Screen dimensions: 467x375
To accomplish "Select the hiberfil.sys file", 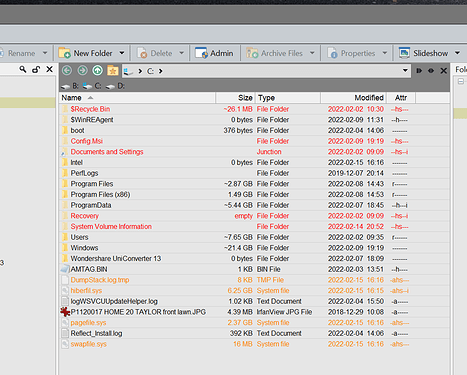I will pos(86,290).
